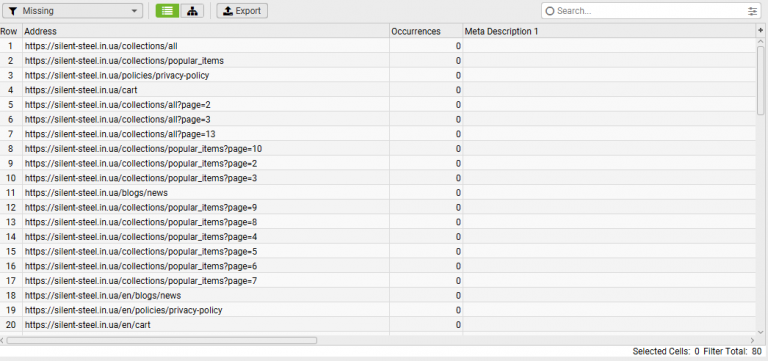Click the Occurrences value in row 11

[458, 193]
